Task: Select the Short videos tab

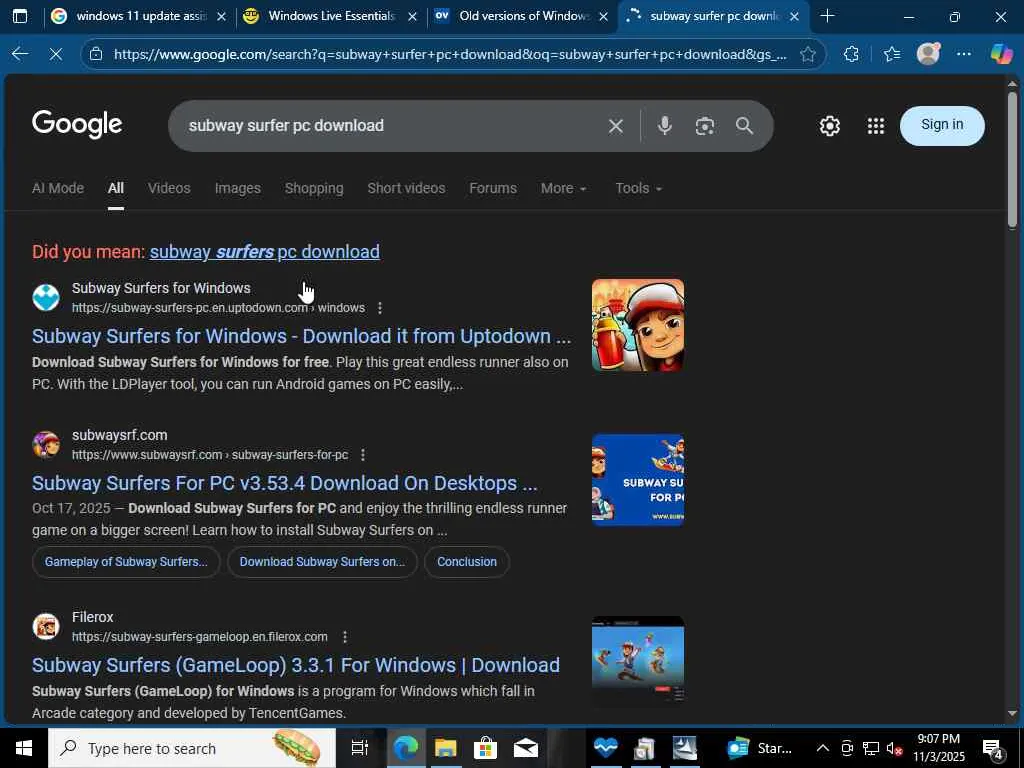Action: (406, 188)
